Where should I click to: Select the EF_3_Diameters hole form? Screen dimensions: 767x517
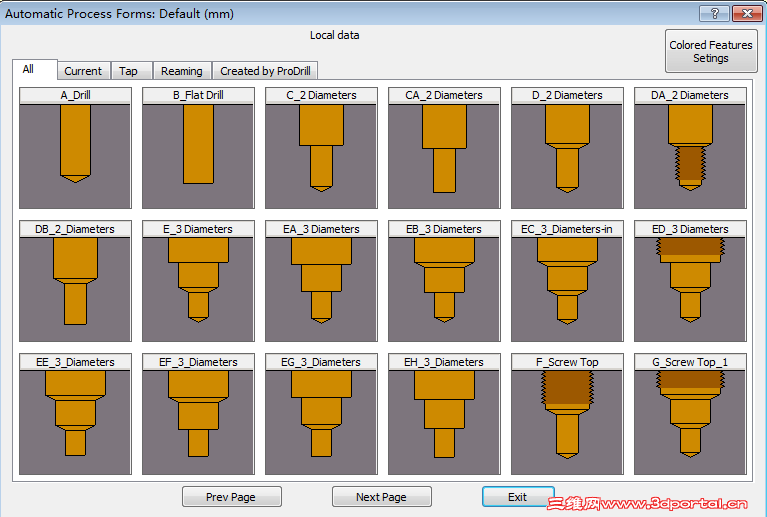[198, 414]
